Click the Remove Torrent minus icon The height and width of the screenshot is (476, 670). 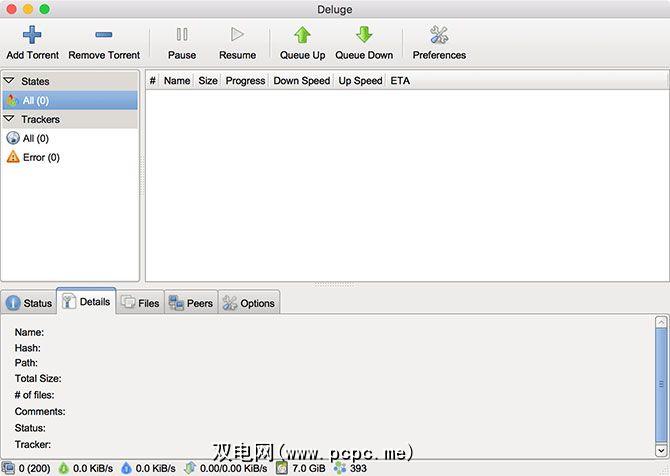pyautogui.click(x=104, y=35)
